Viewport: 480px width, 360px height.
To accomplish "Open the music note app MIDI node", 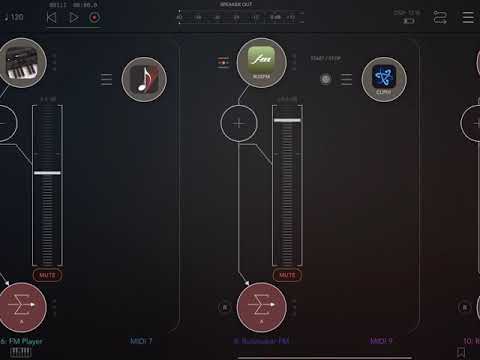I will (144, 79).
